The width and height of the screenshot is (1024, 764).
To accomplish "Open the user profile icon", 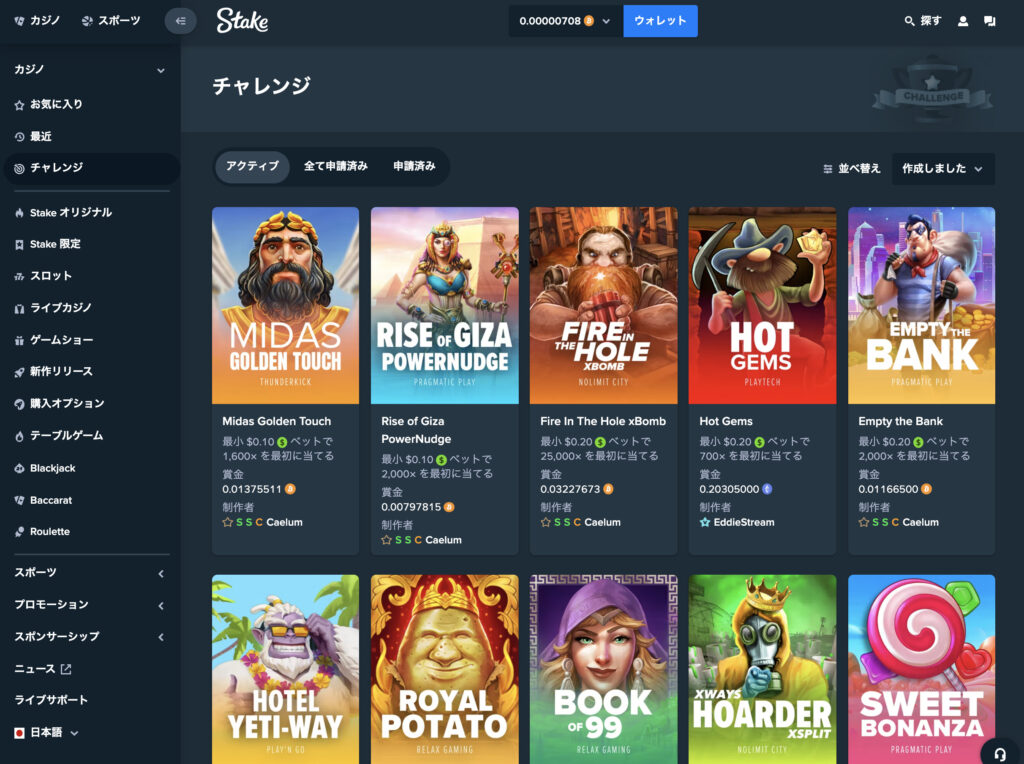I will point(963,21).
